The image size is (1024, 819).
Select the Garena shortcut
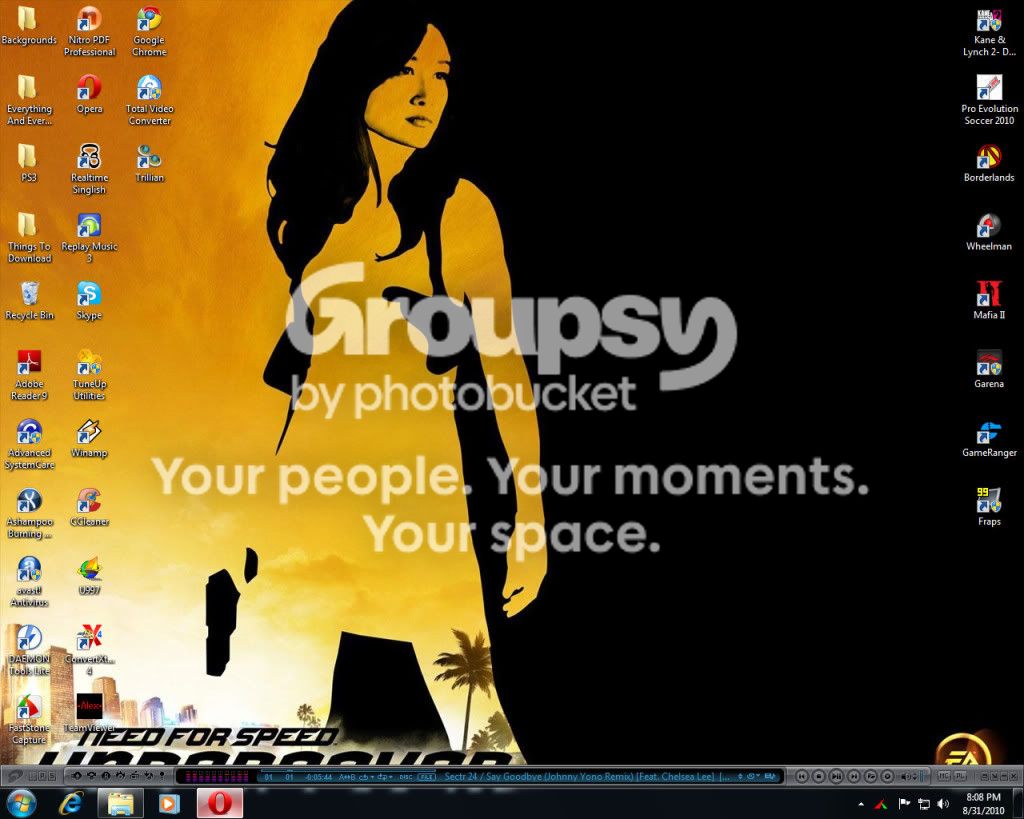[x=989, y=370]
